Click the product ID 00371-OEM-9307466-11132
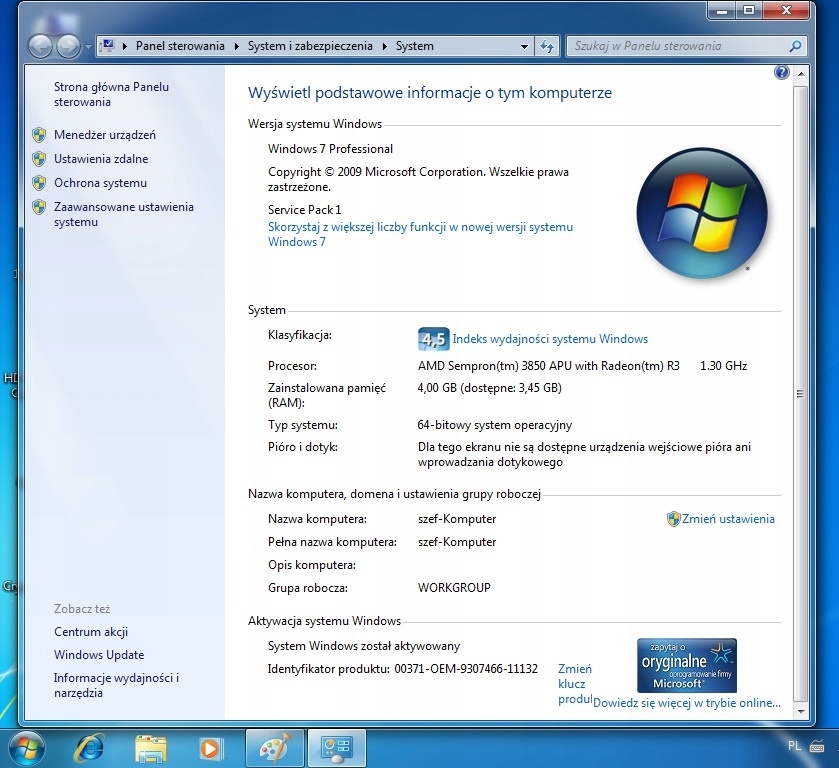 [466, 669]
